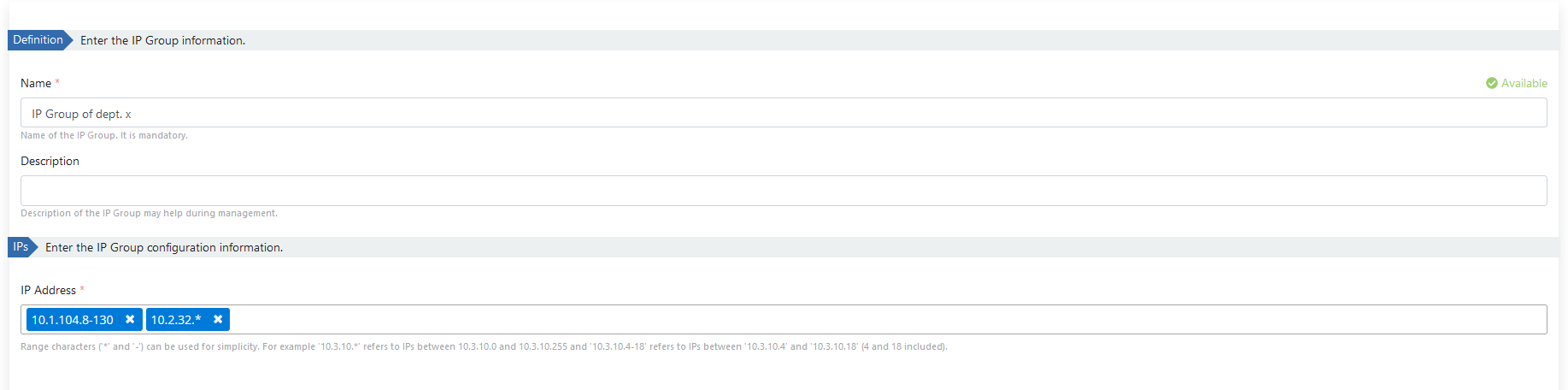Click the red asterisk beside IP Address
The width and height of the screenshot is (1568, 390).
pos(82,290)
